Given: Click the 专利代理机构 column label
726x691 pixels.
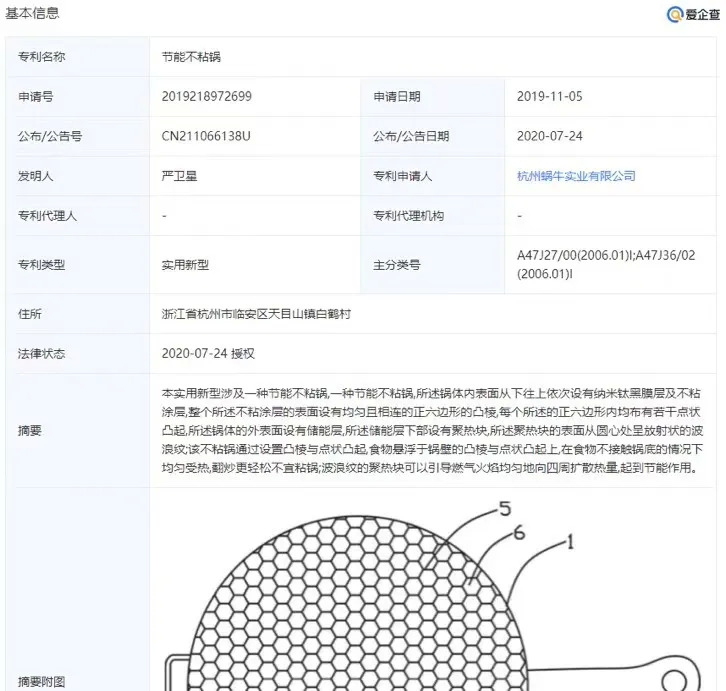Looking at the screenshot, I should pyautogui.click(x=408, y=216).
